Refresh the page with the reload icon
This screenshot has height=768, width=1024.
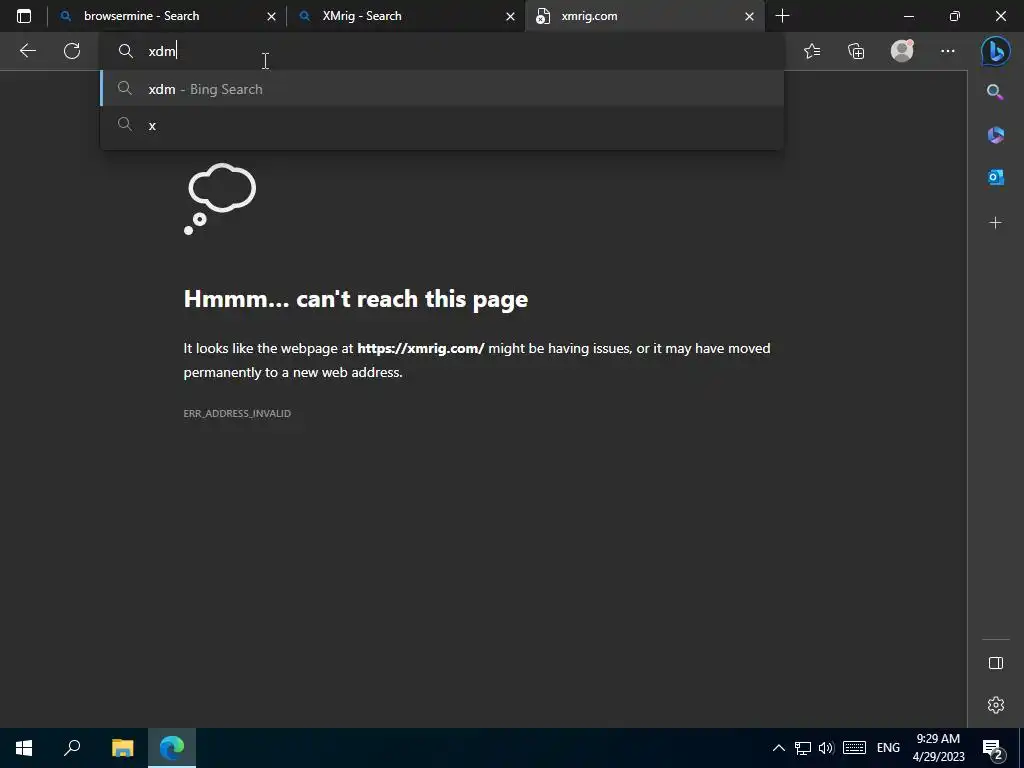72,51
